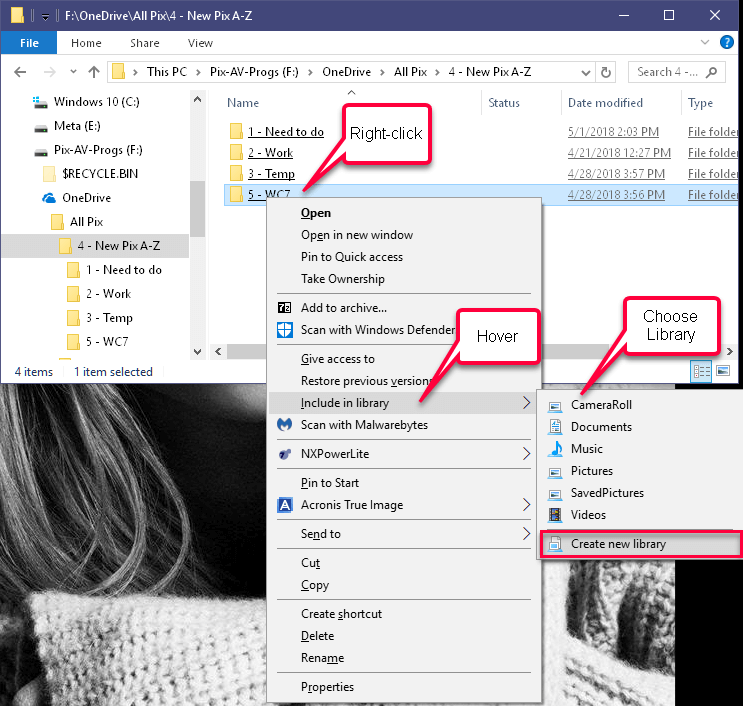Select OneDrive in the navigation tree
Image resolution: width=743 pixels, height=706 pixels.
86,198
